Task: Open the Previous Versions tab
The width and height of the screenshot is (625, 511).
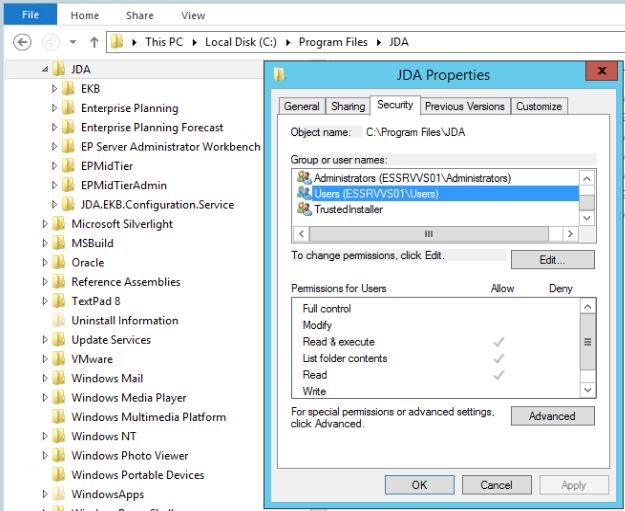Action: (465, 106)
